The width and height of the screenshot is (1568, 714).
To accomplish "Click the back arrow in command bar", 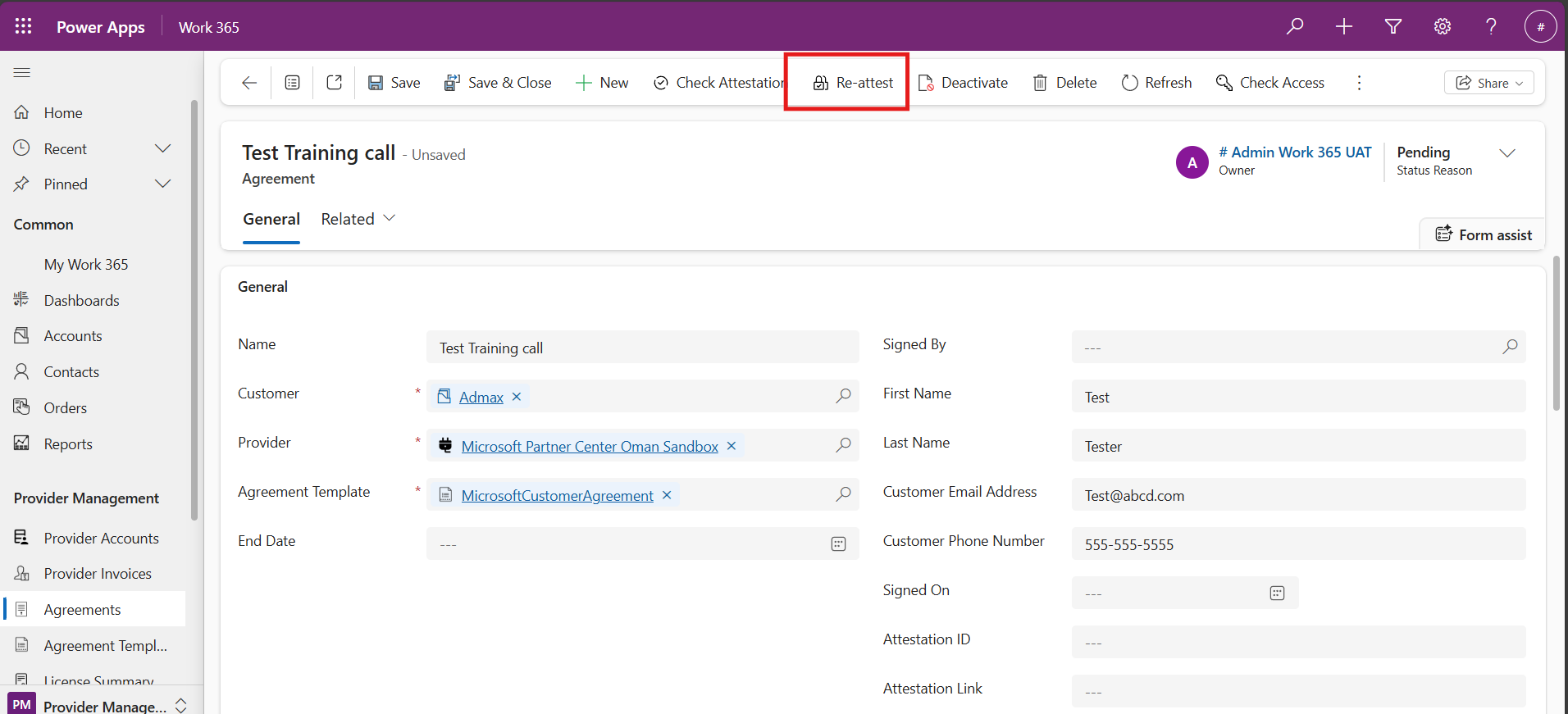I will point(249,83).
